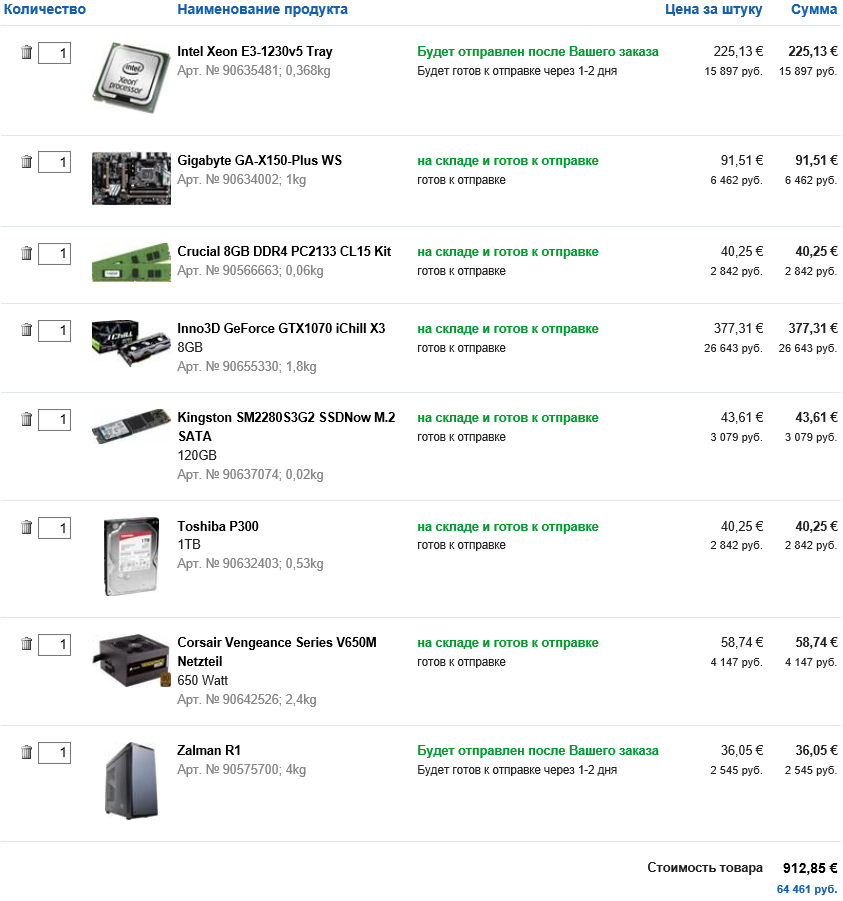Click trash icon beside Crucial 8GB DDR4

[x=27, y=253]
